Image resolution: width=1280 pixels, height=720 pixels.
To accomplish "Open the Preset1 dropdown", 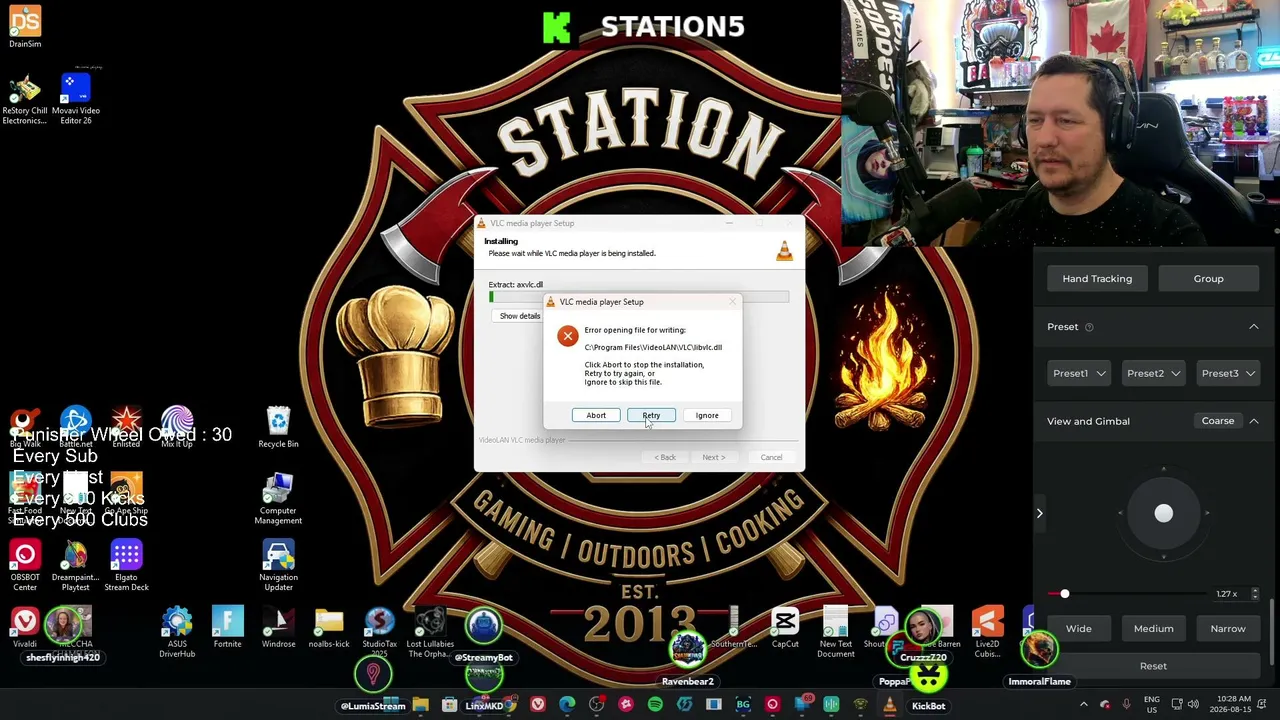I will (1079, 373).
